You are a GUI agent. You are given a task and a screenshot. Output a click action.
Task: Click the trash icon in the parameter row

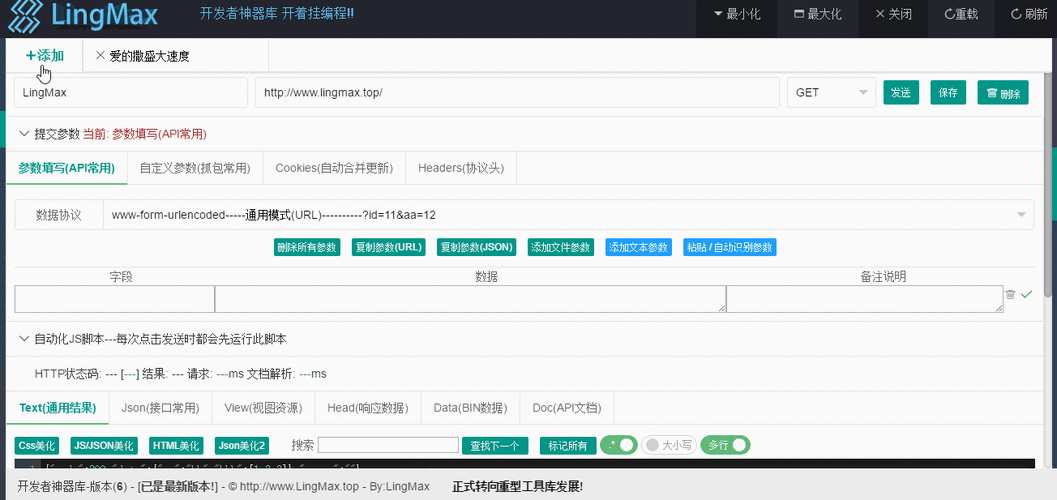pyautogui.click(x=1010, y=294)
